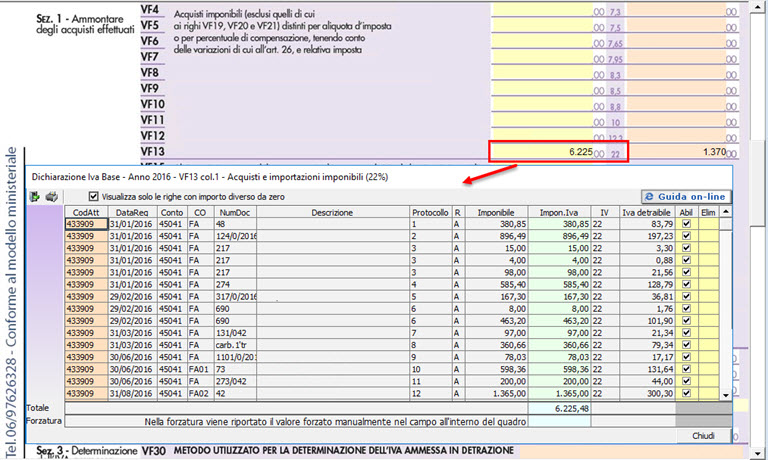This screenshot has width=768, height=460.
Task: Click DataReg cell 31/08/2016
Action: tap(132, 393)
